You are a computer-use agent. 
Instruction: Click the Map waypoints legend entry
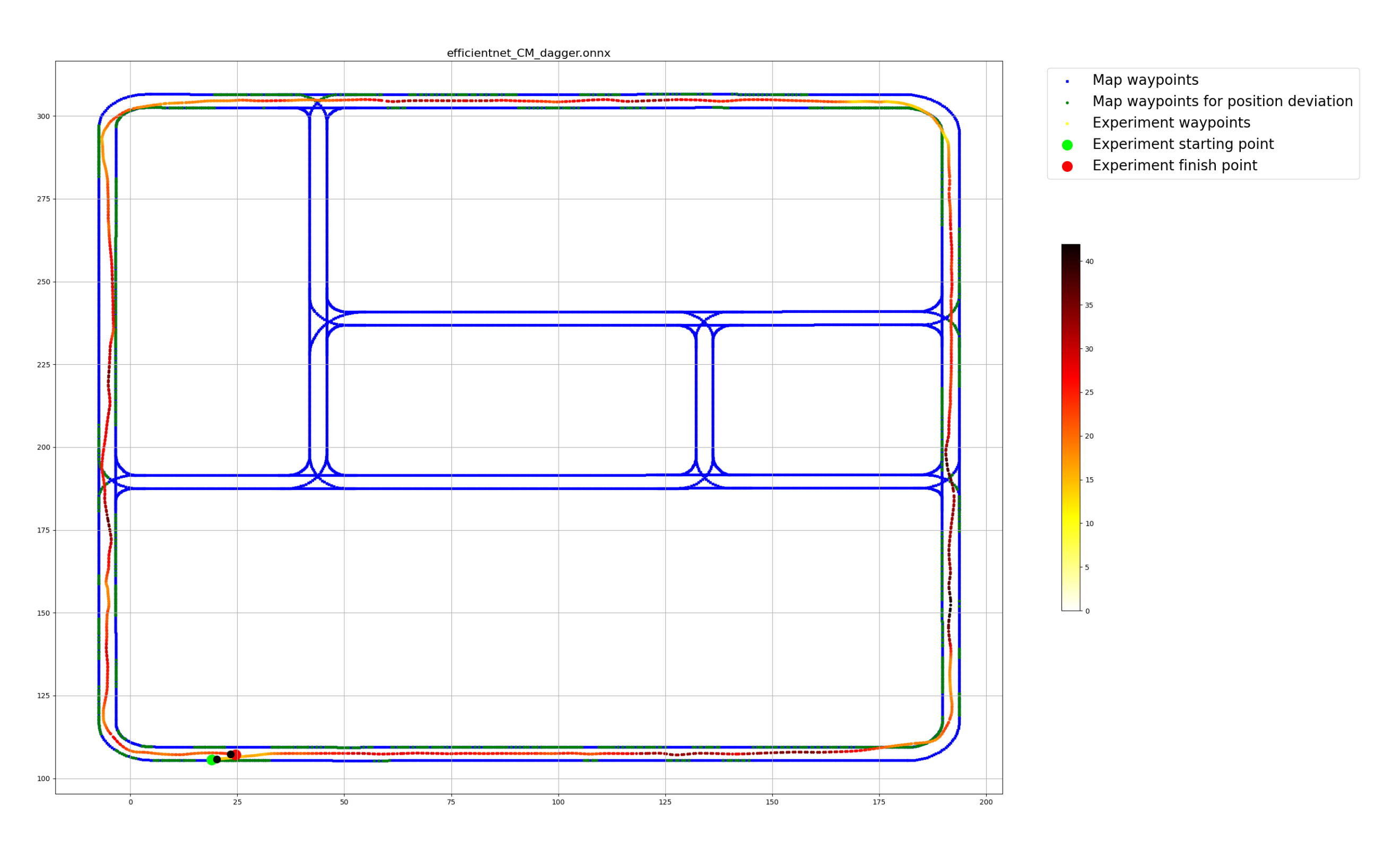1145,81
